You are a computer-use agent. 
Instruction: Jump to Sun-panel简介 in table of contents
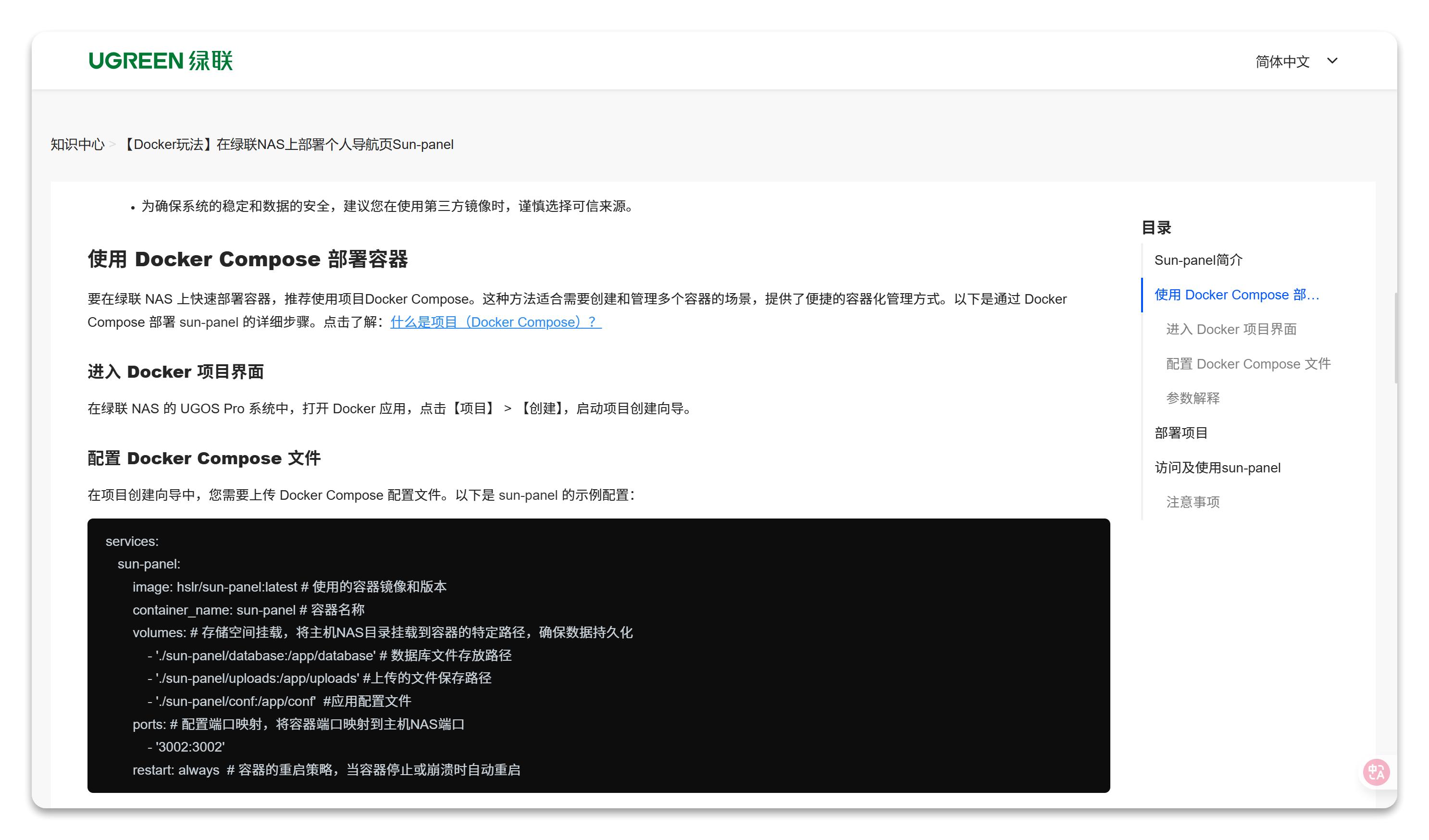click(1198, 260)
